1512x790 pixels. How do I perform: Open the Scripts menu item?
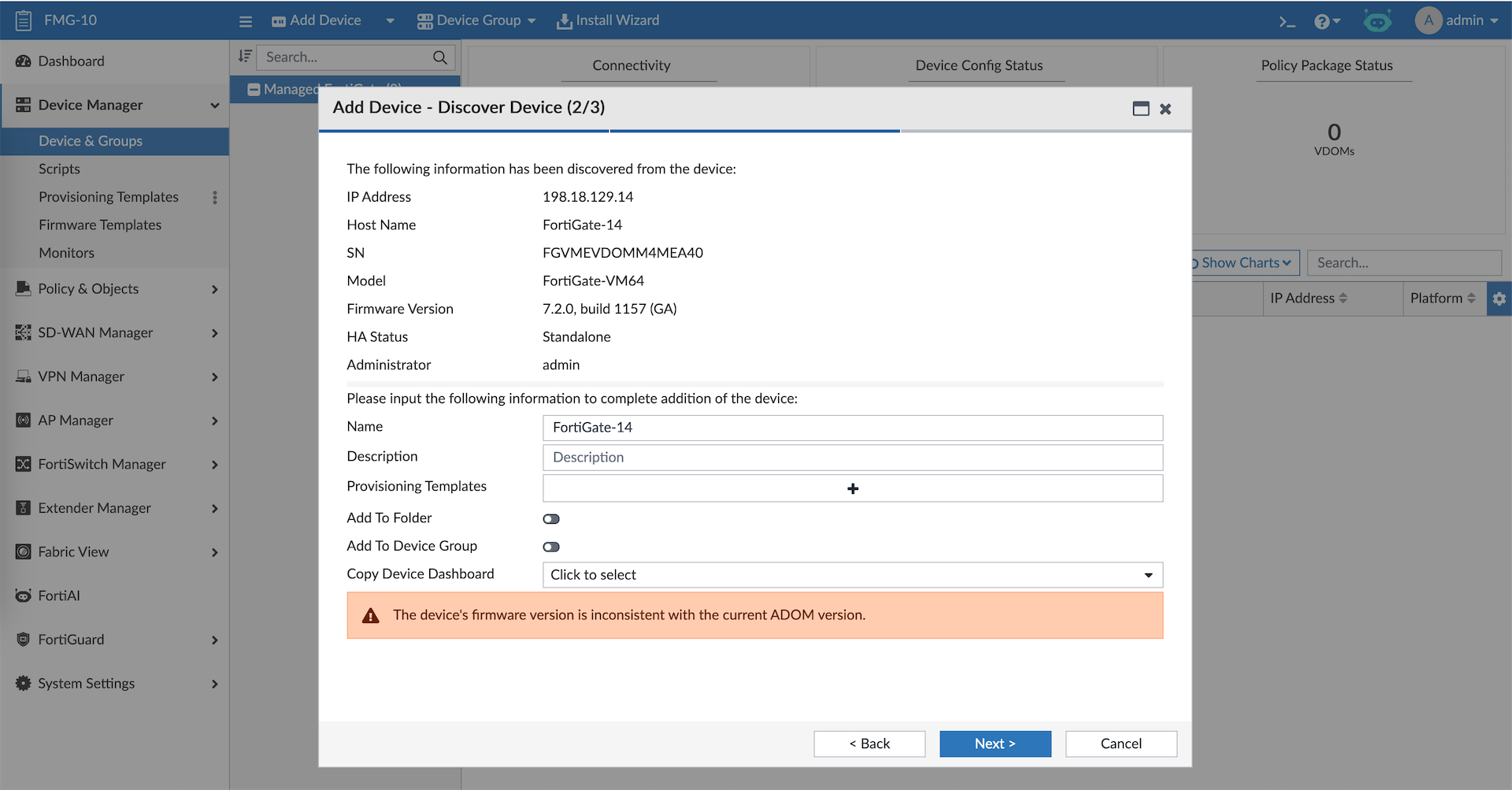click(x=59, y=169)
